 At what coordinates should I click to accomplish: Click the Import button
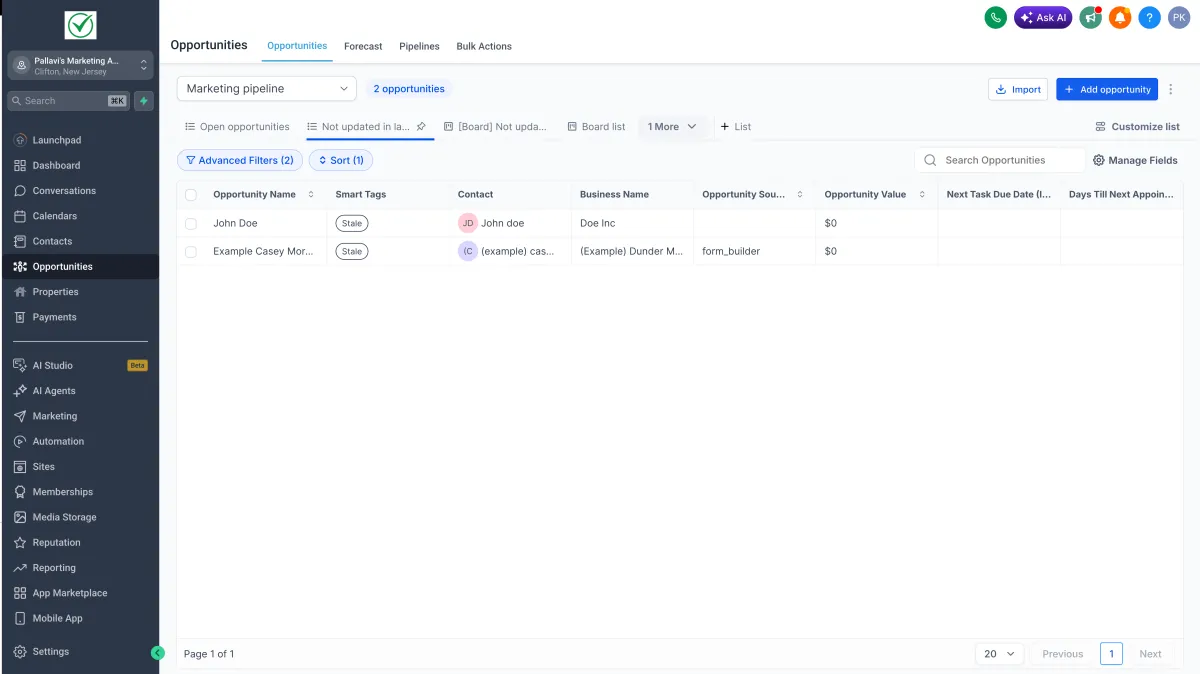coord(1018,89)
